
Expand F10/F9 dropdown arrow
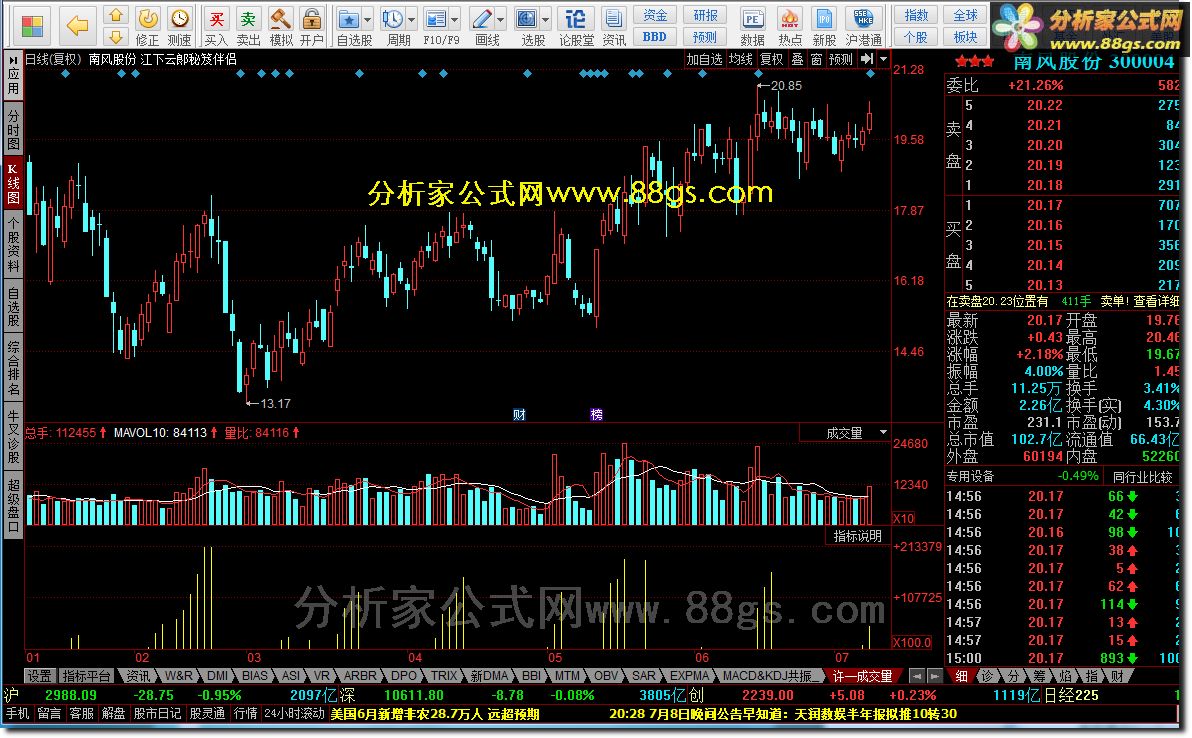pos(455,20)
